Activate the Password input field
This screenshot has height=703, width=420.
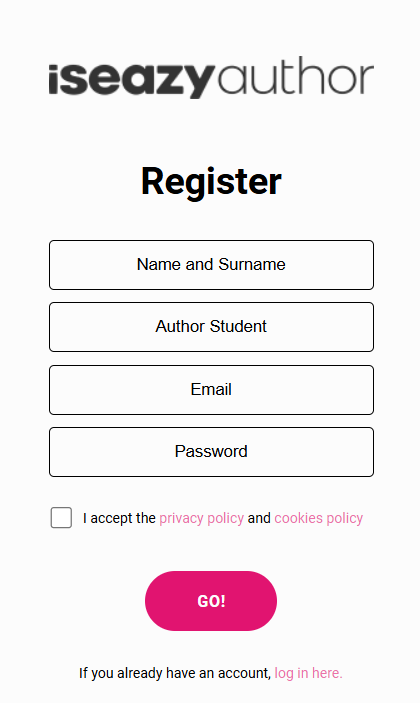tap(211, 452)
